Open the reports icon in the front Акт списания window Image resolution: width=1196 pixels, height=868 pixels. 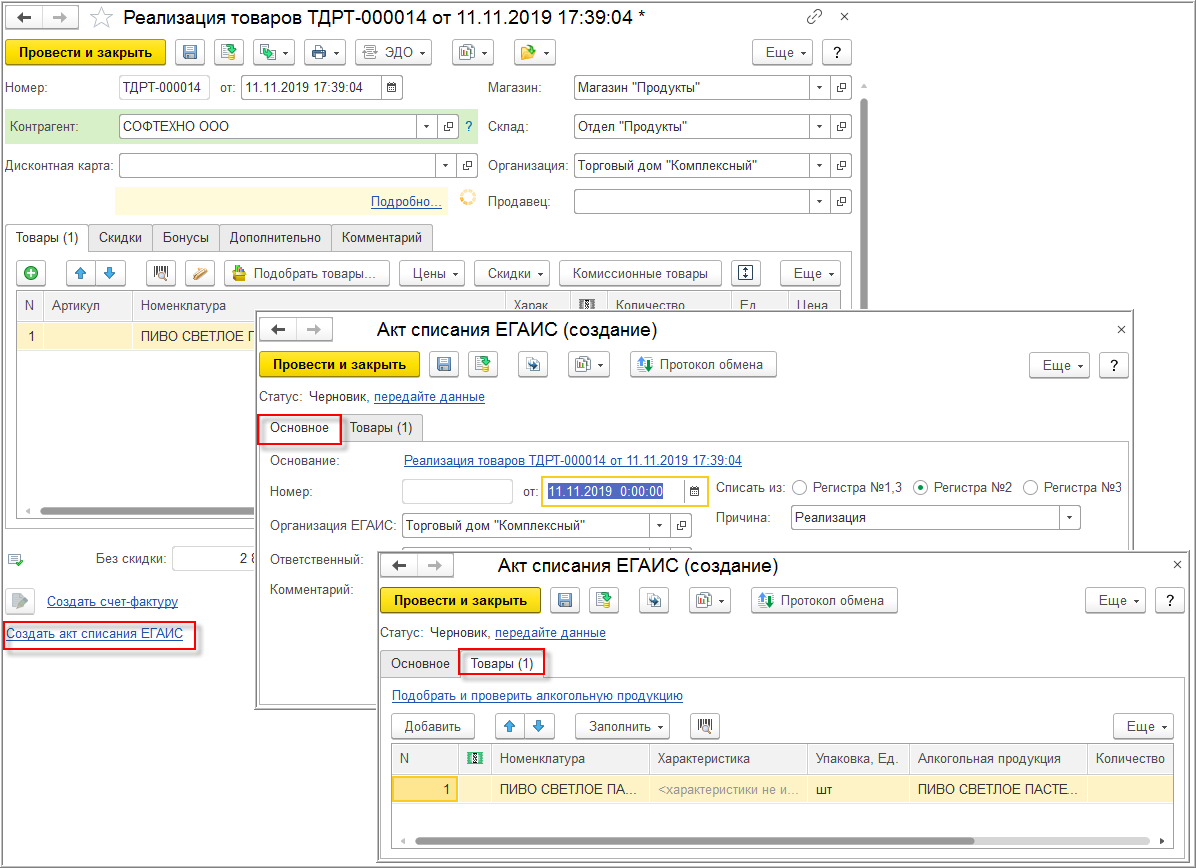(x=709, y=600)
